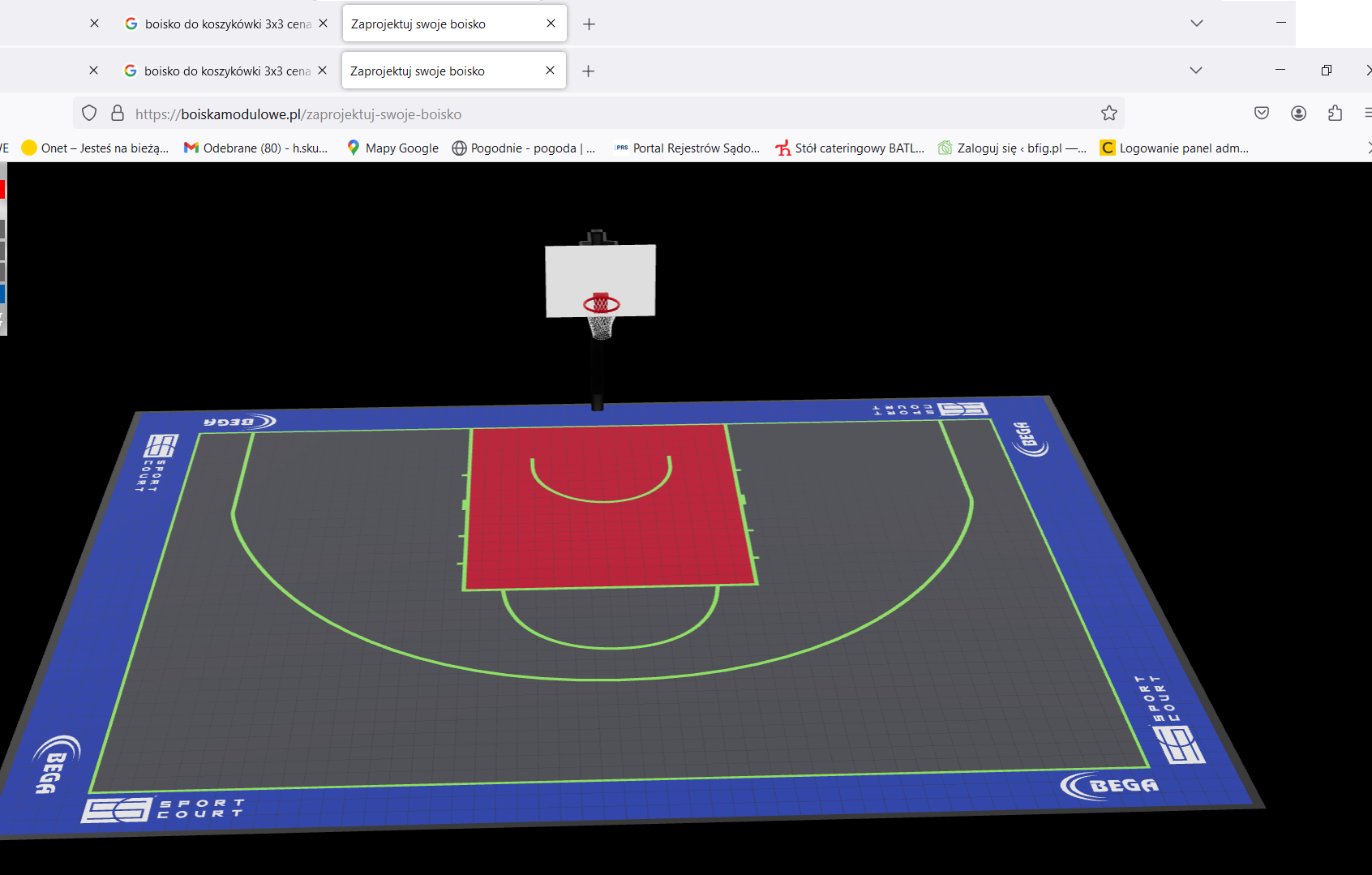Open the Extensions puzzle icon
1372x875 pixels.
point(1335,114)
